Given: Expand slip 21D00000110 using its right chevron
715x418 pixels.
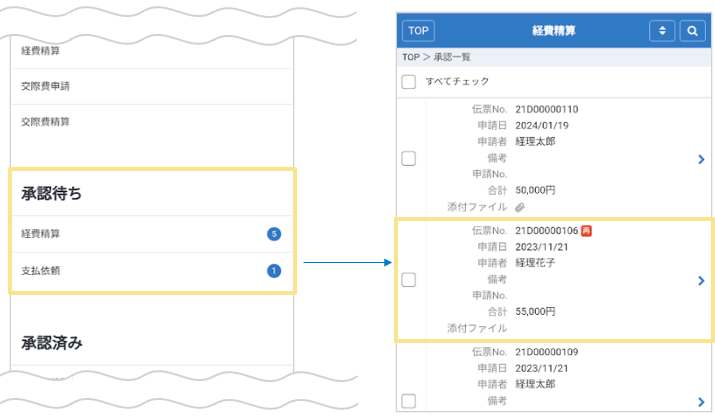Looking at the screenshot, I should tap(701, 159).
